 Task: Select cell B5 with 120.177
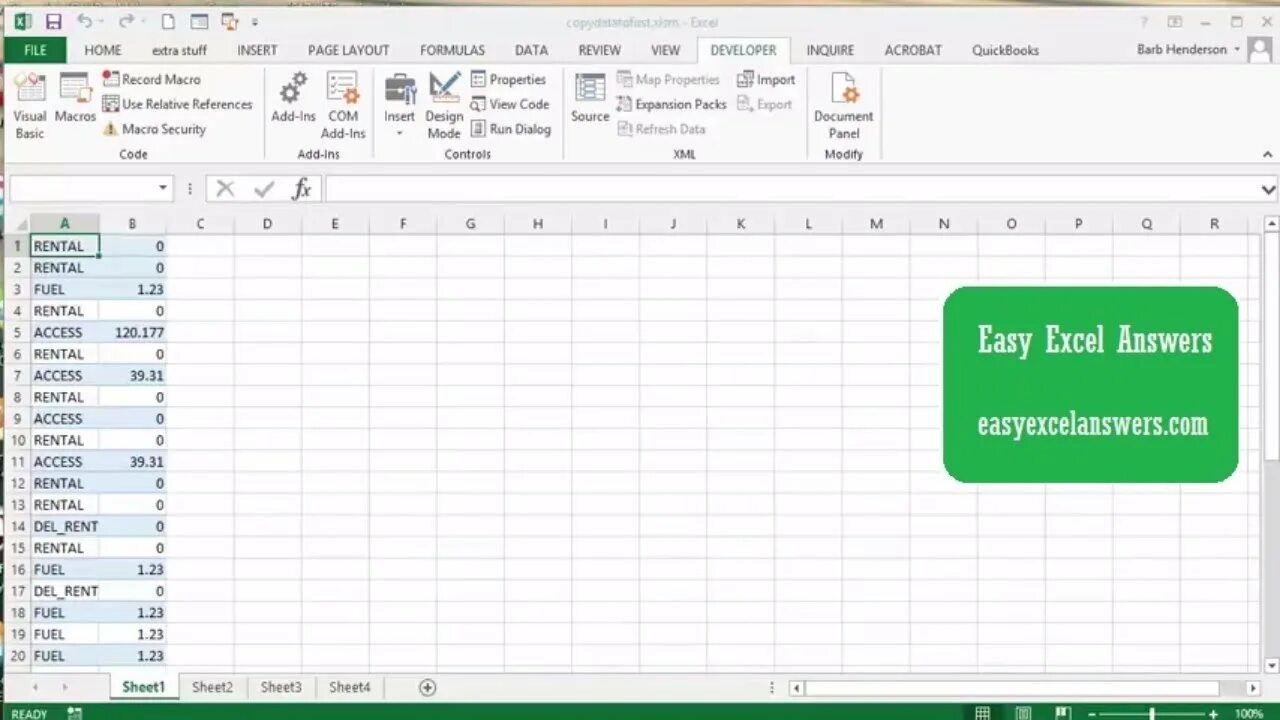point(132,332)
